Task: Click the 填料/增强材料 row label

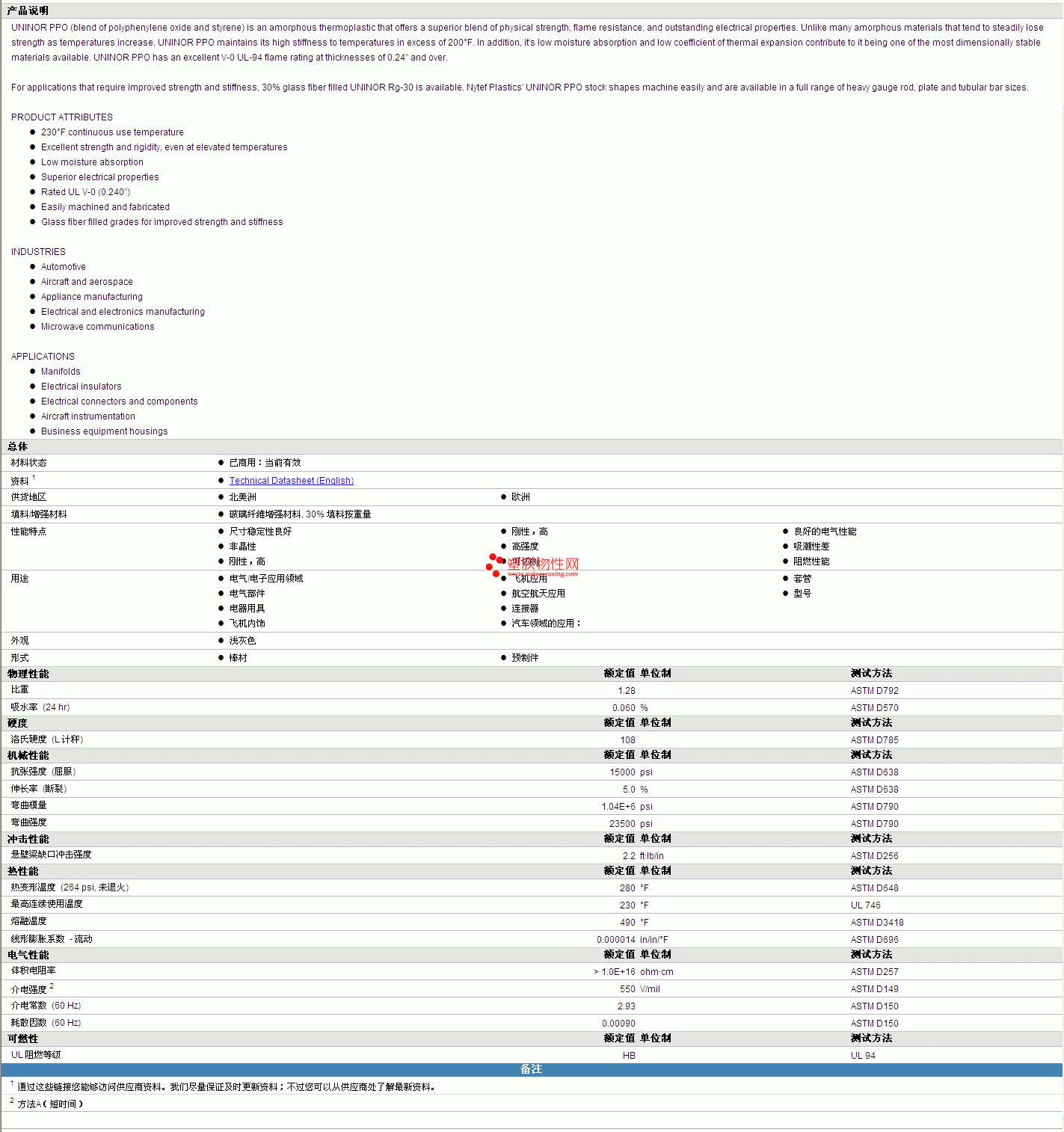Action: tap(39, 514)
